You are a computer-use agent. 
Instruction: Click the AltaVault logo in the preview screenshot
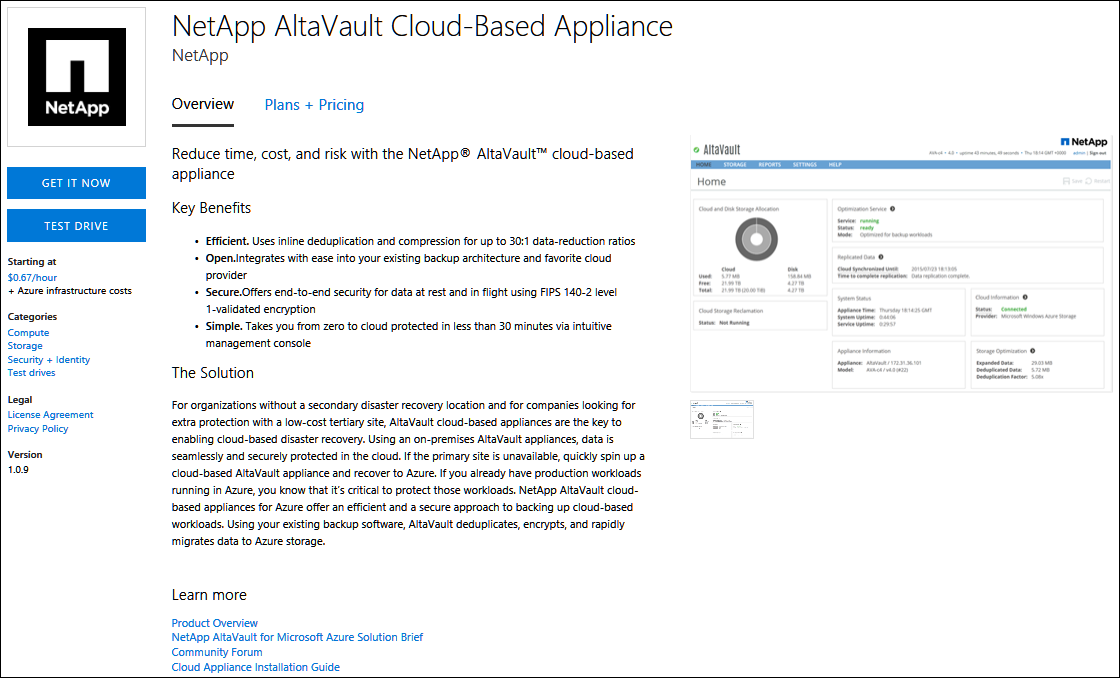click(717, 150)
